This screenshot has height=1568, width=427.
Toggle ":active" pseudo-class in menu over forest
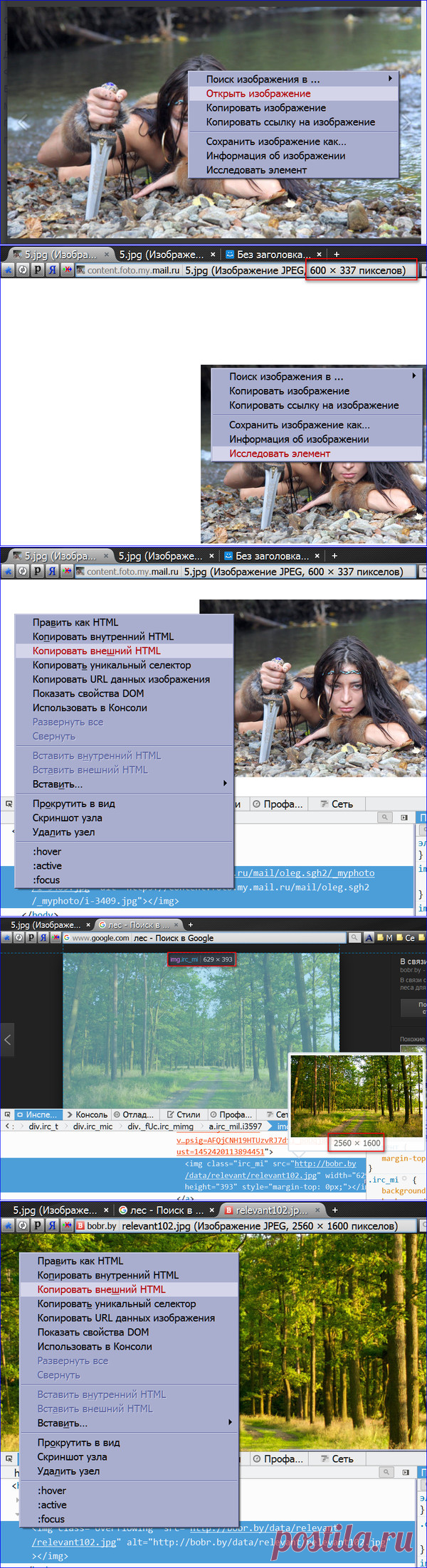[128, 1505]
